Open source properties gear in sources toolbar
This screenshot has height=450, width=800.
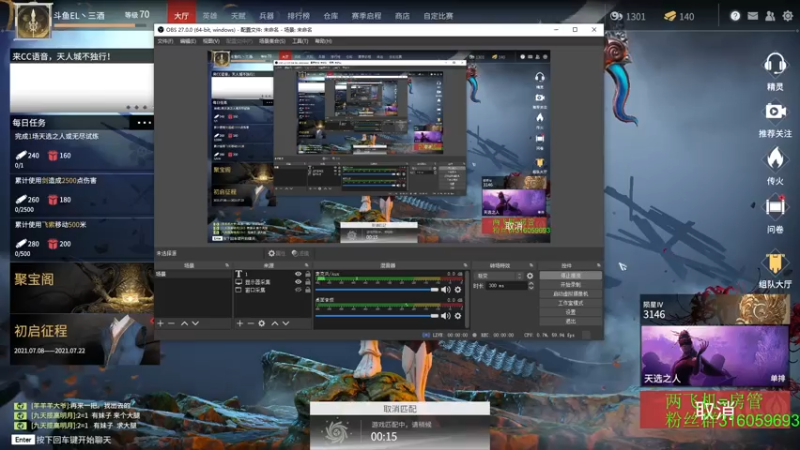click(262, 323)
